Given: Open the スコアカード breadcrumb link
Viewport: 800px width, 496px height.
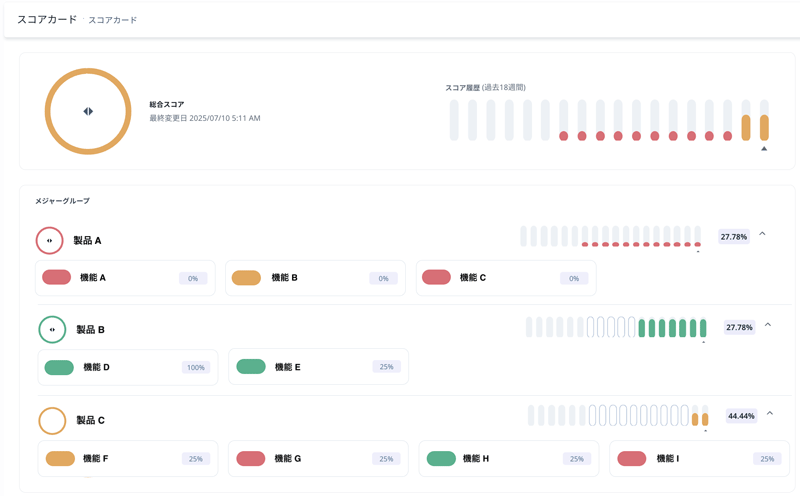Looking at the screenshot, I should 113,20.
